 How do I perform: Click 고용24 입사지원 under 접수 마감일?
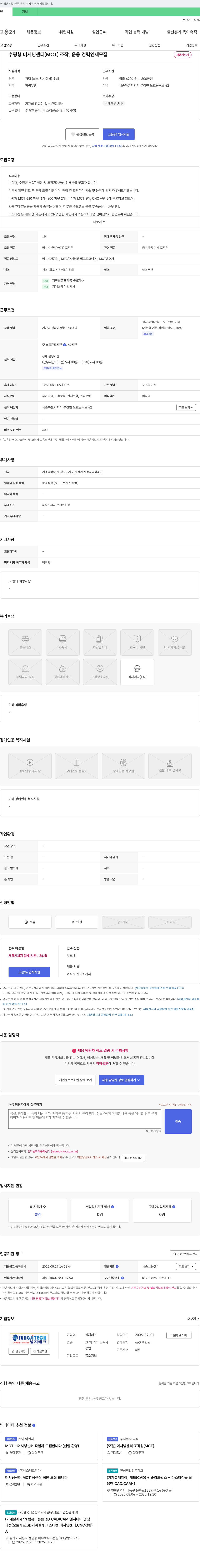[29, 972]
